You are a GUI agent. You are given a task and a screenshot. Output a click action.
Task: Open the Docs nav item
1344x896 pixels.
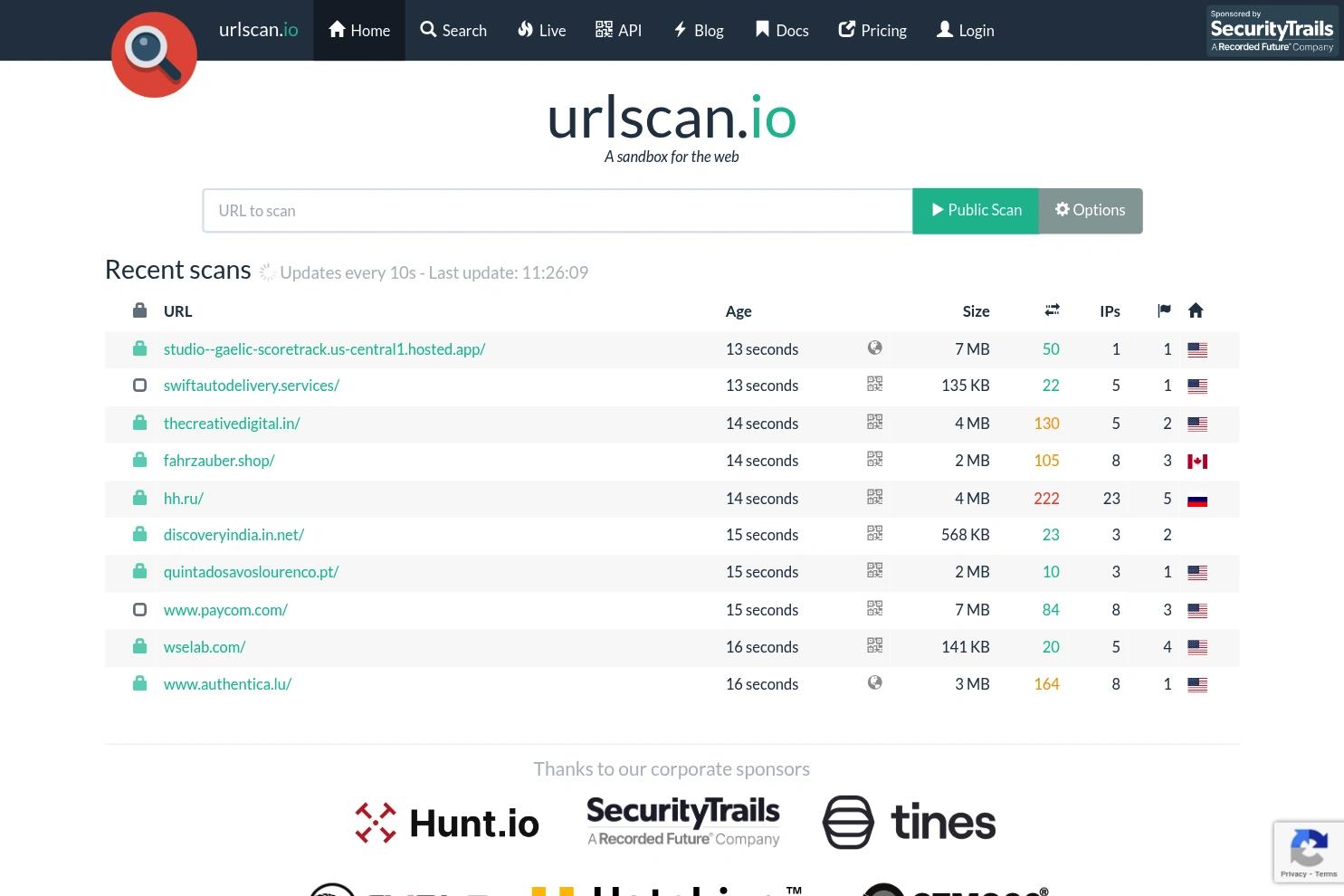coord(782,30)
